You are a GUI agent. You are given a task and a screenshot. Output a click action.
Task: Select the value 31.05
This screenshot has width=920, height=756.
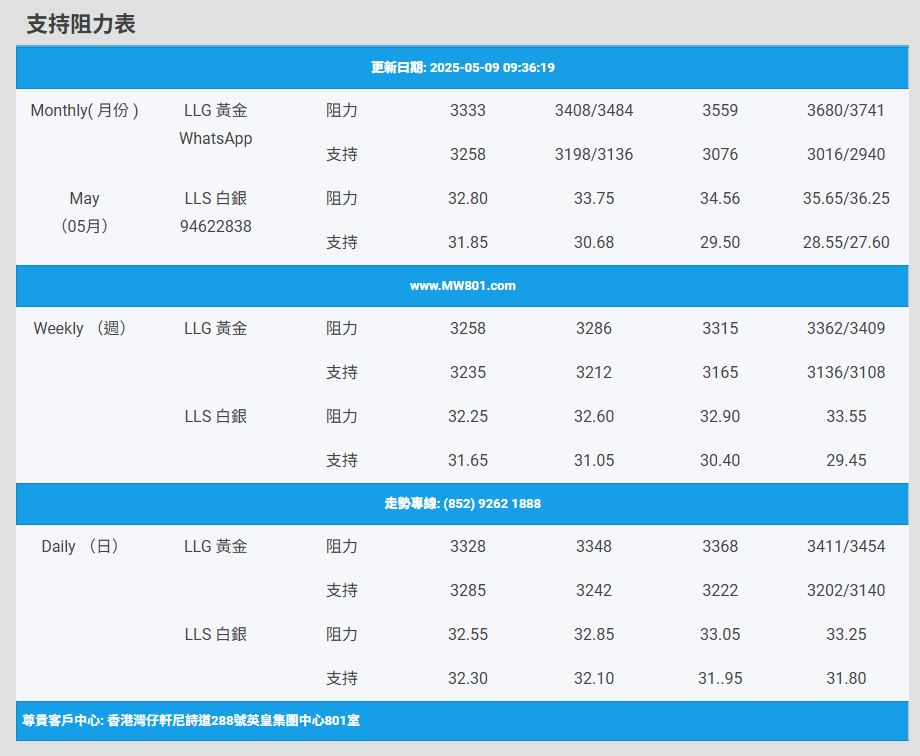click(594, 460)
